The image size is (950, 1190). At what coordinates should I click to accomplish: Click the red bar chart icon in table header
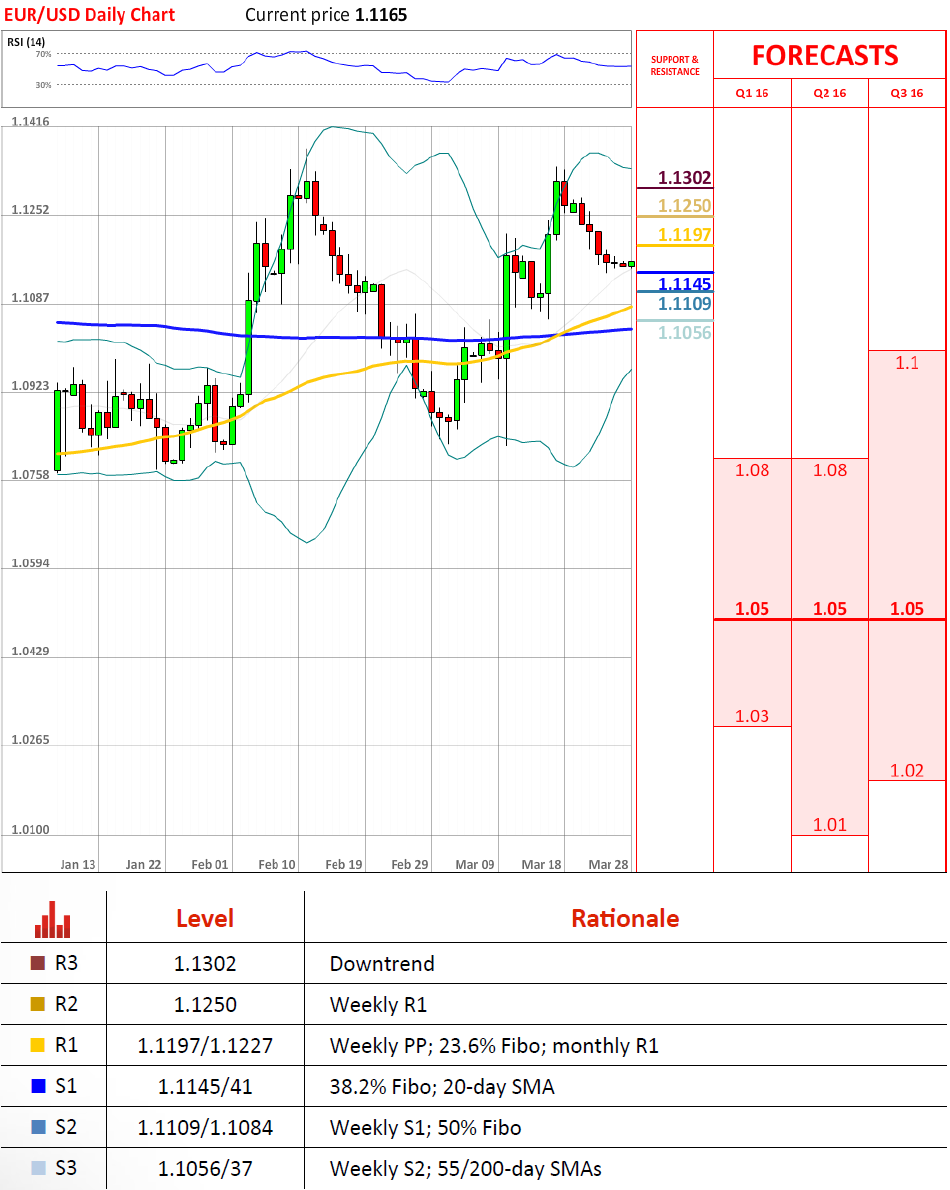point(53,919)
